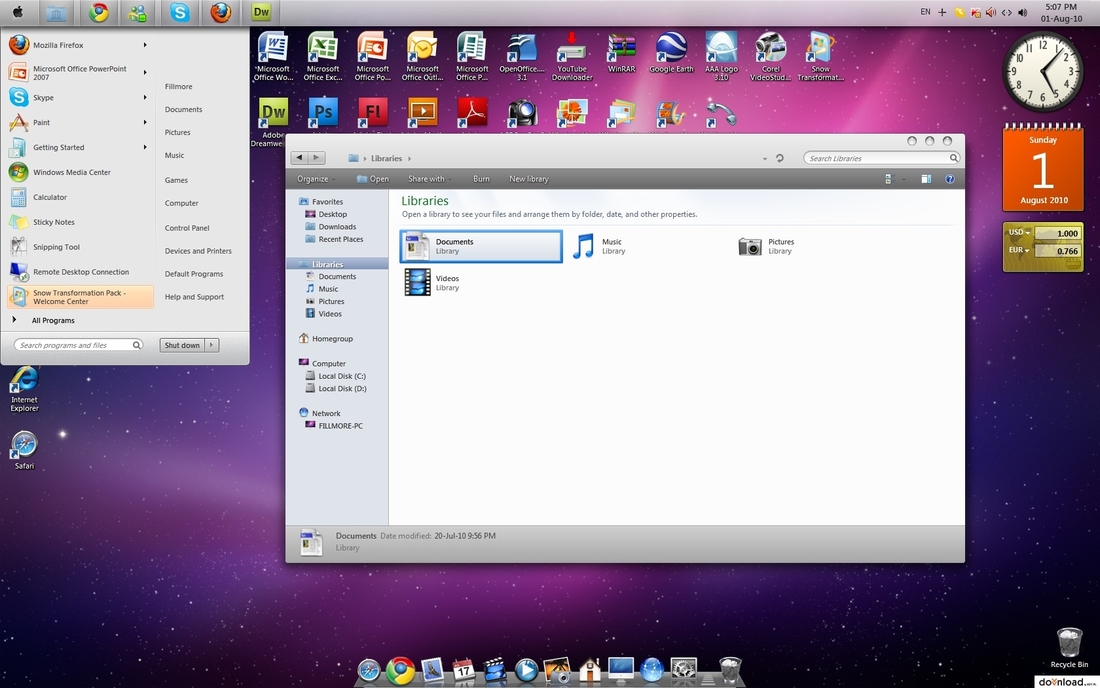Open Safari desktop shortcut
Screen dimensions: 1100x688
tap(25, 450)
